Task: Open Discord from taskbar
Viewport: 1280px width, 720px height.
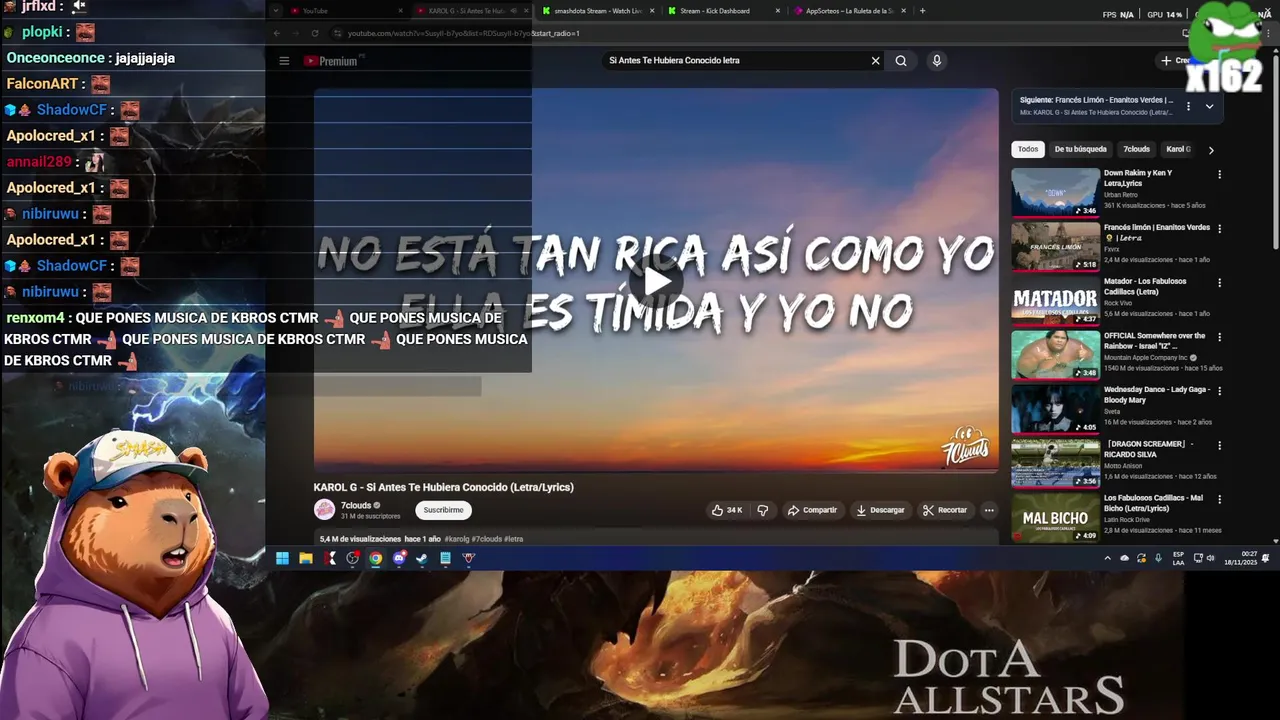Action: point(399,558)
